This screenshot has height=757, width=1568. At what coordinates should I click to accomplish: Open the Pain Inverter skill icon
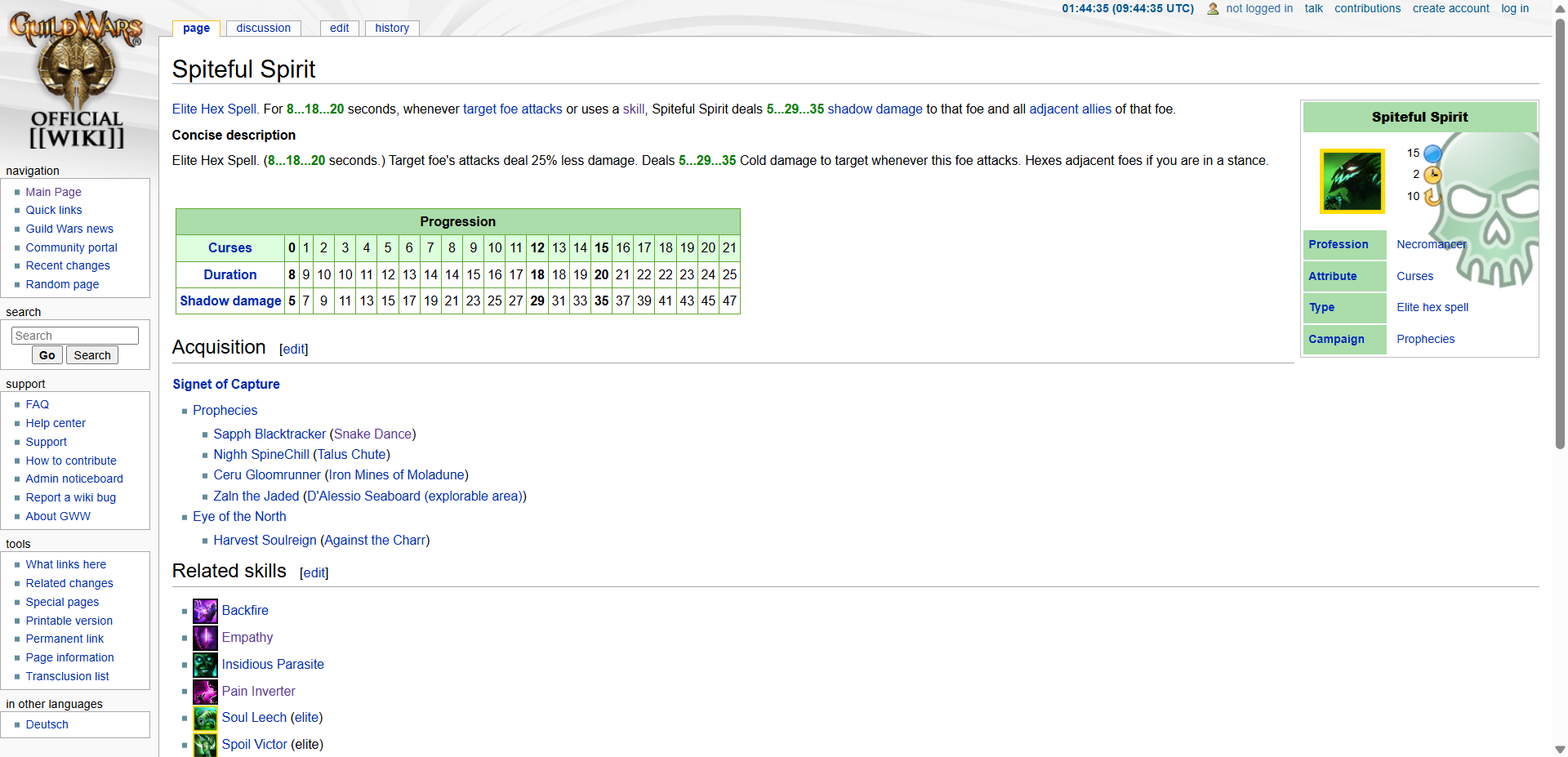[x=205, y=692]
